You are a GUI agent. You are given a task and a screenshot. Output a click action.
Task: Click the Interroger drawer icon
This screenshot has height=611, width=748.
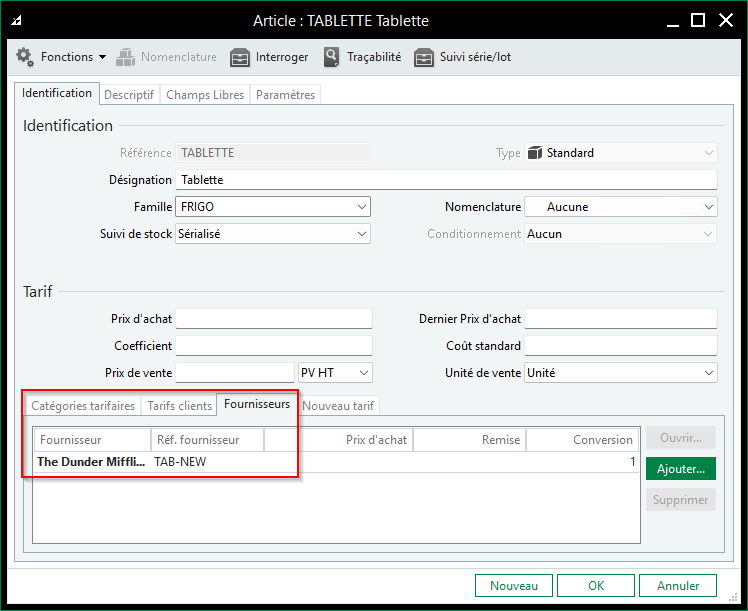[239, 57]
